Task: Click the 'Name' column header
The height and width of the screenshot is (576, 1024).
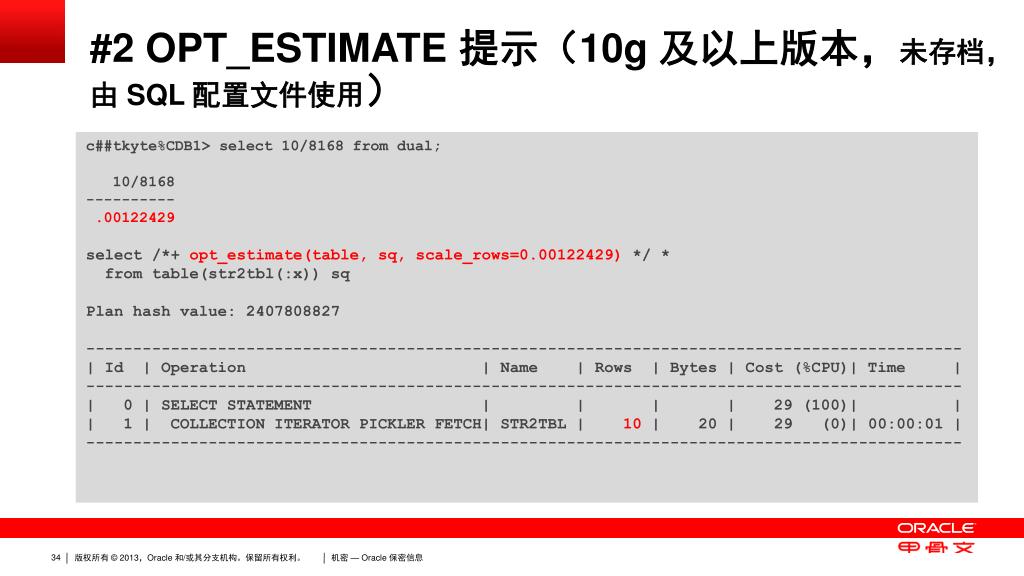Action: [x=519, y=368]
